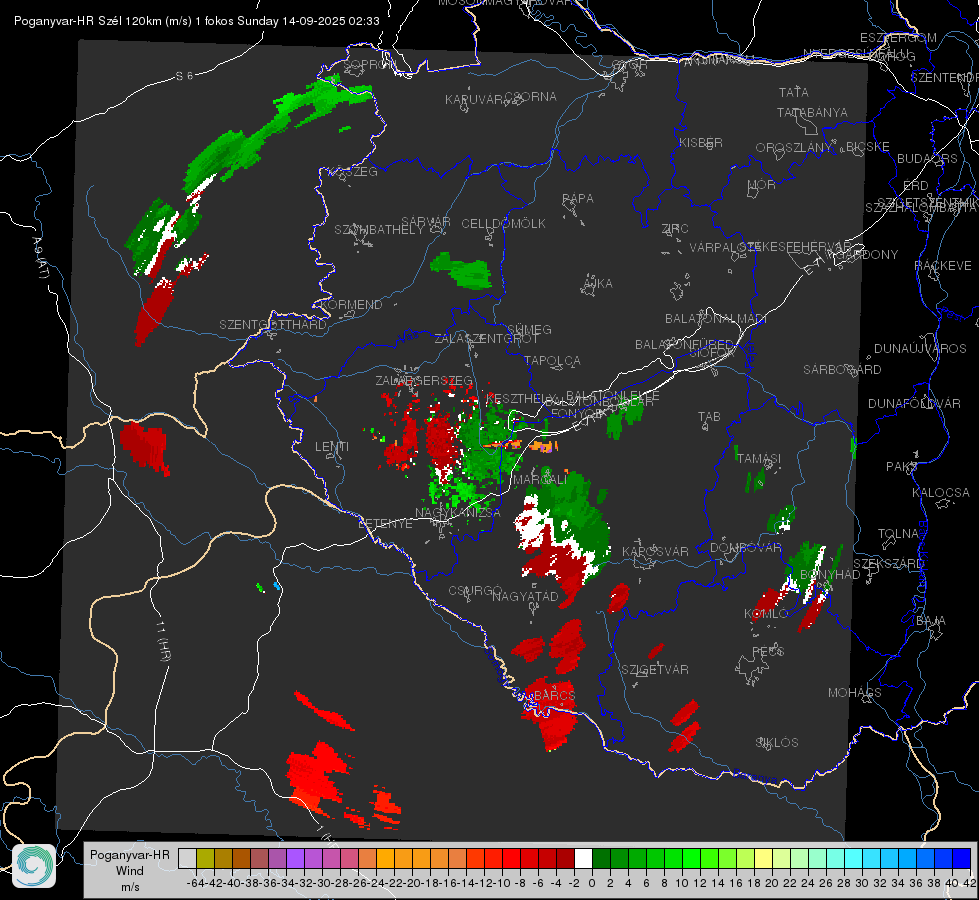Pick the pale yellow swatch between 18 and 20
Viewport: 979px width, 900px height.
(x=764, y=858)
